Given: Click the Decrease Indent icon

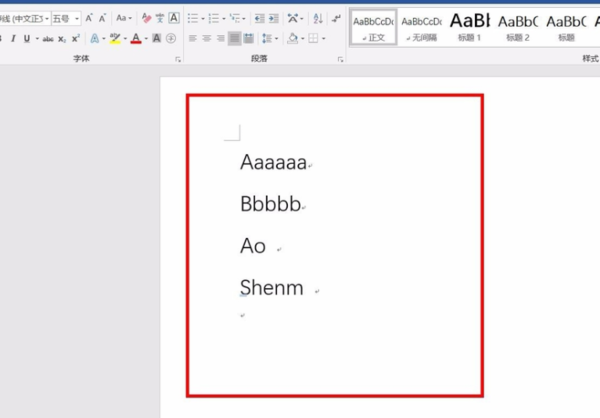Looking at the screenshot, I should click(x=259, y=18).
